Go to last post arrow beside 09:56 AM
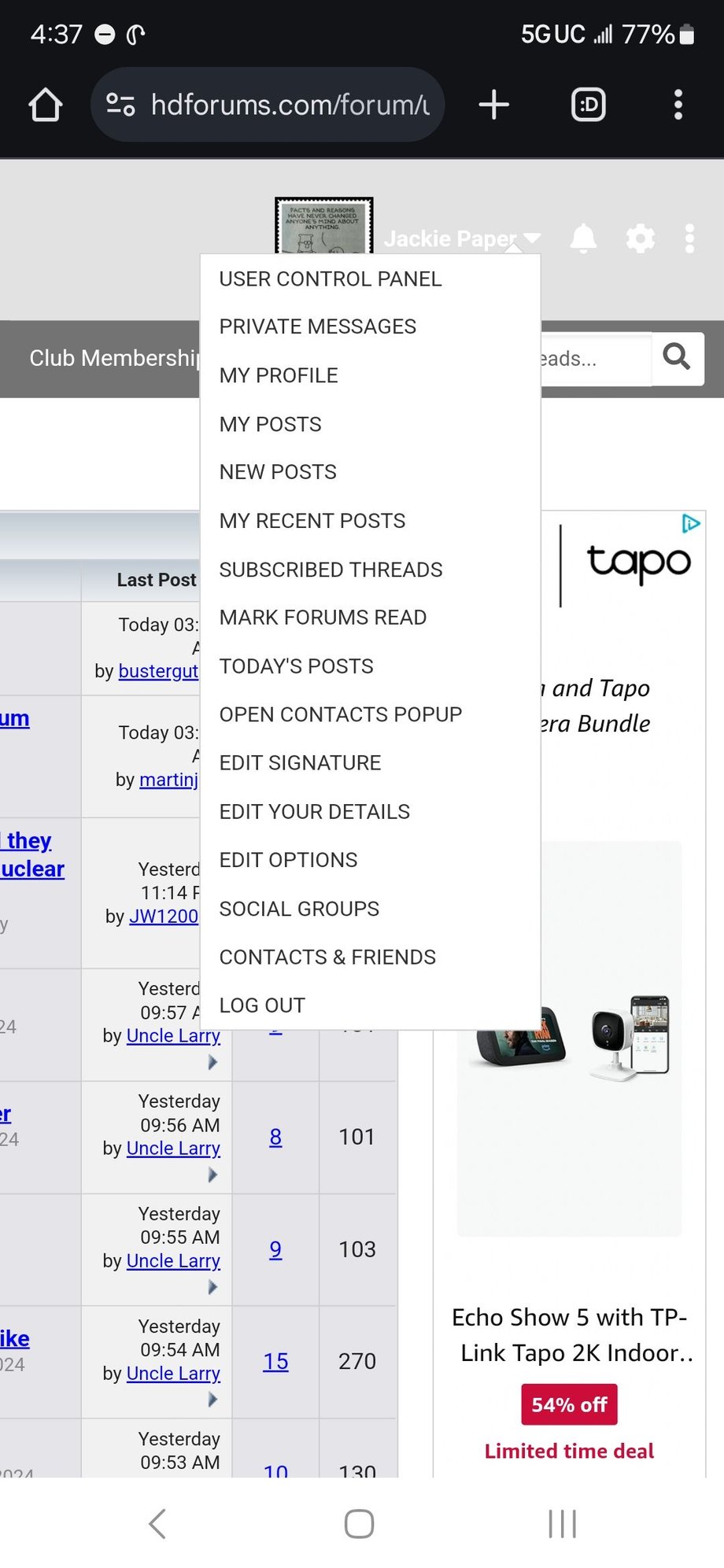The height and width of the screenshot is (1568, 724). click(212, 1175)
